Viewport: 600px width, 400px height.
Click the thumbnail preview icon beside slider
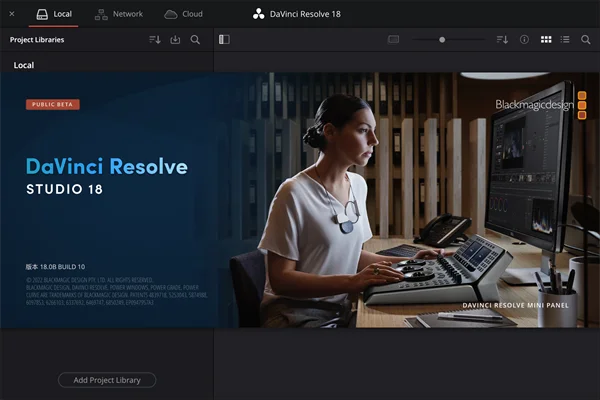point(393,39)
